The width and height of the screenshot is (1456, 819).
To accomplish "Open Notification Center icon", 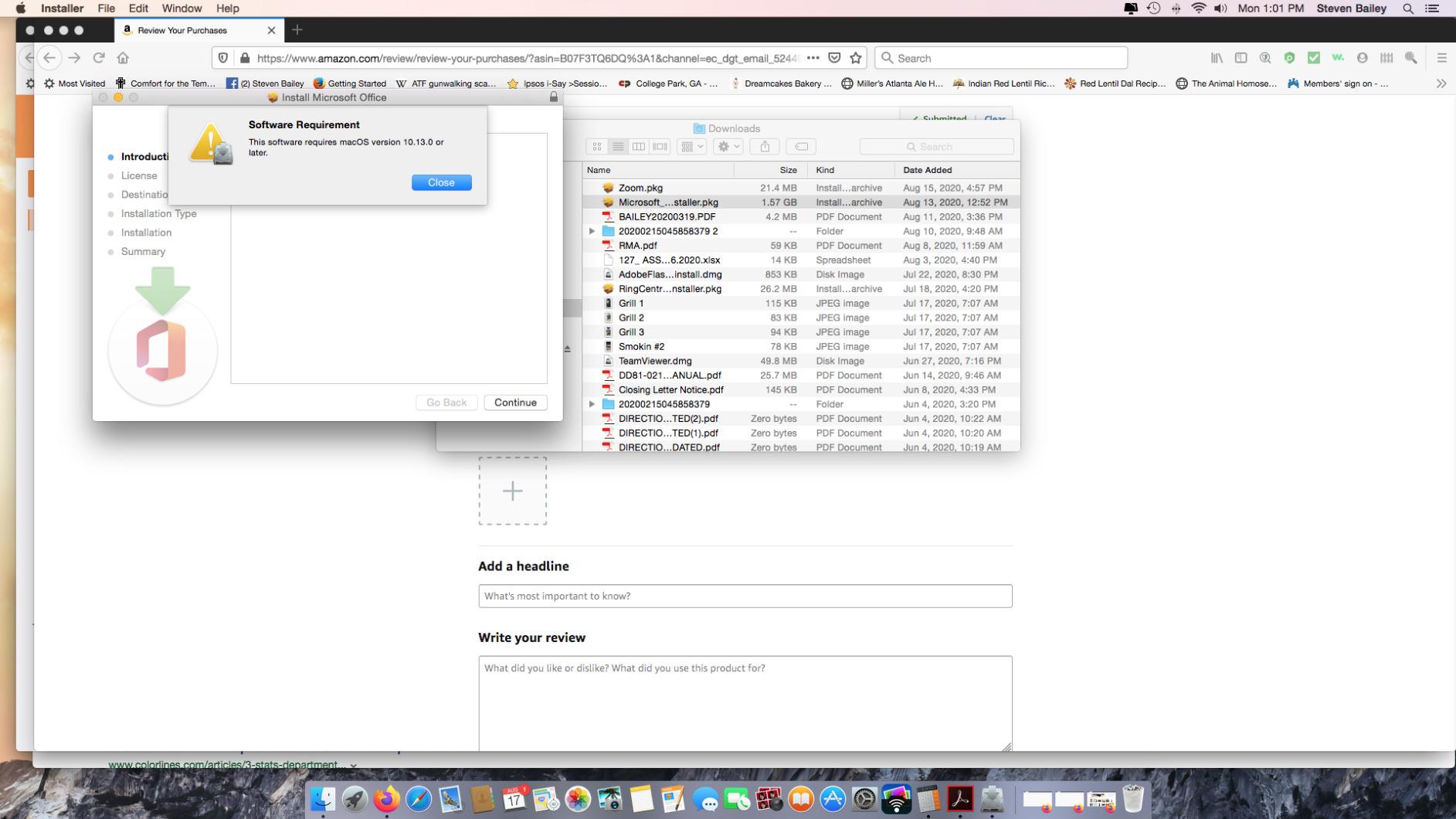I will coord(1431,8).
